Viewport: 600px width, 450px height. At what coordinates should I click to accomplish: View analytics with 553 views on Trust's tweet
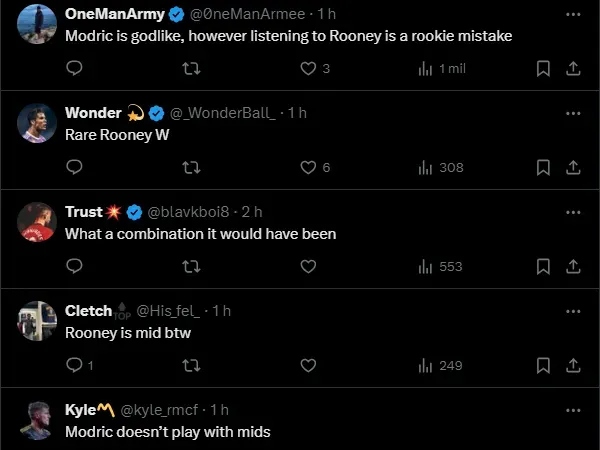click(440, 267)
